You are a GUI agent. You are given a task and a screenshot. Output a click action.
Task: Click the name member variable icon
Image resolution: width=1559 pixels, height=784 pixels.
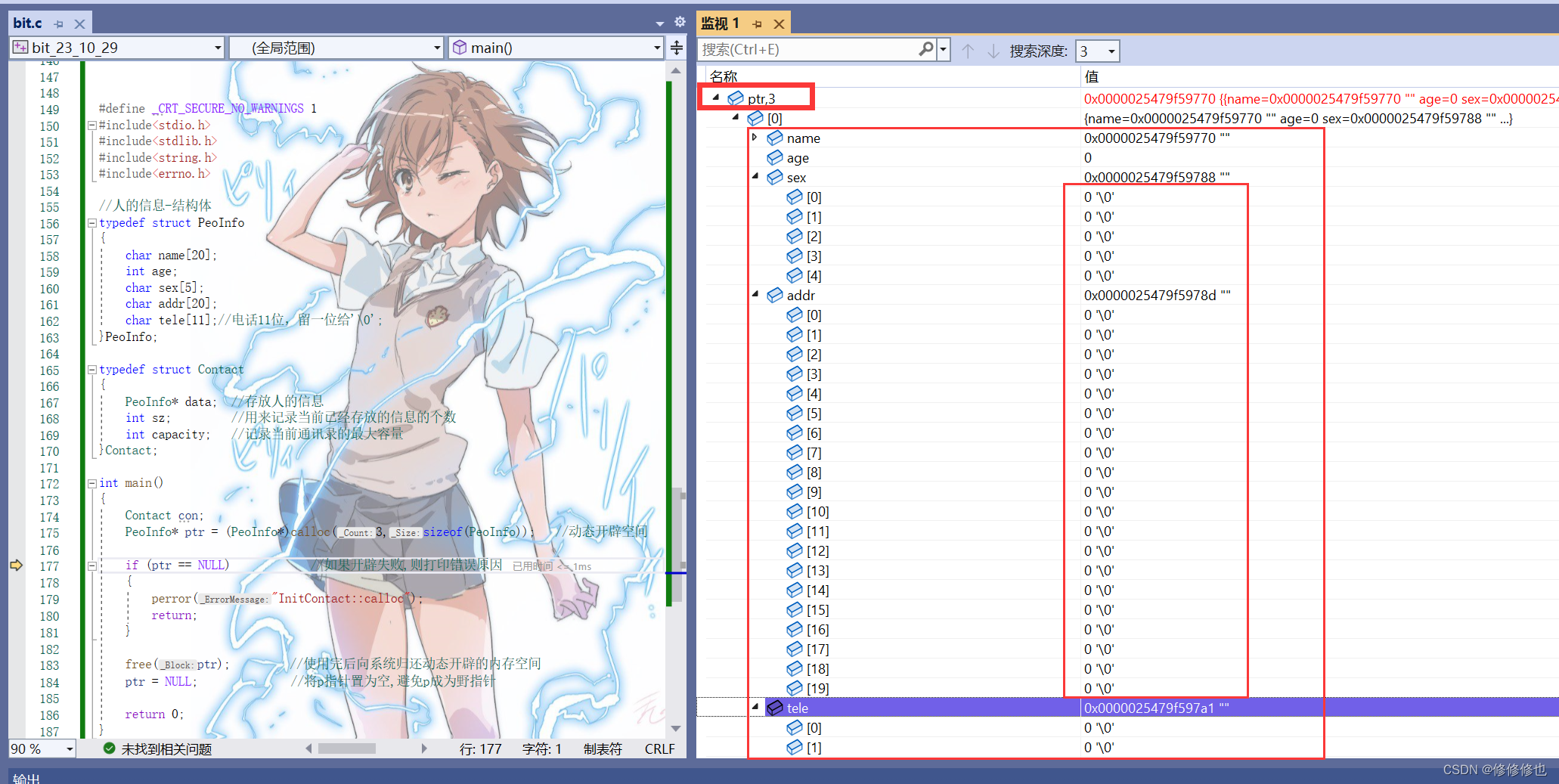pyautogui.click(x=775, y=138)
